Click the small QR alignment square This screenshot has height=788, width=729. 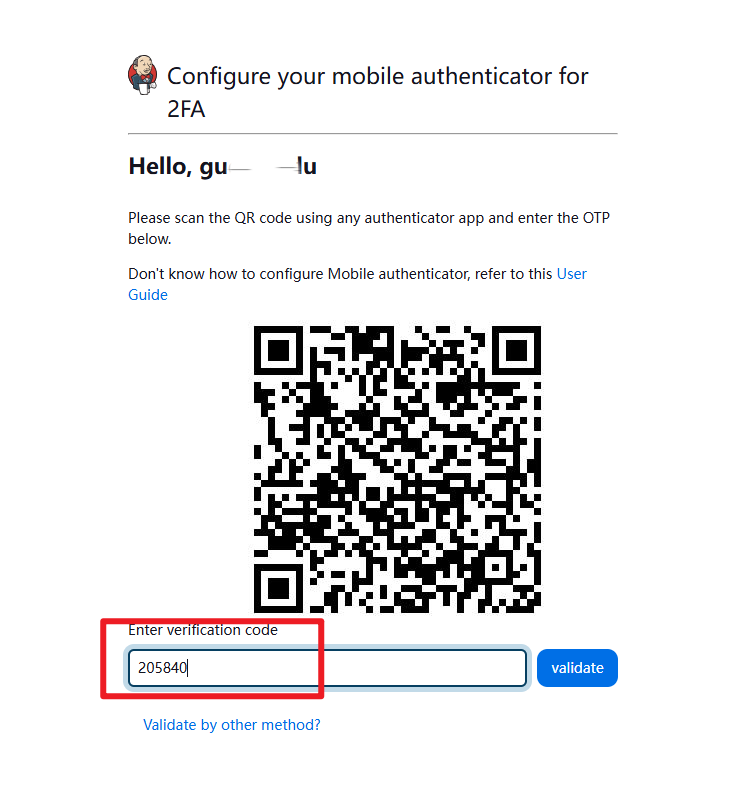click(x=496, y=567)
